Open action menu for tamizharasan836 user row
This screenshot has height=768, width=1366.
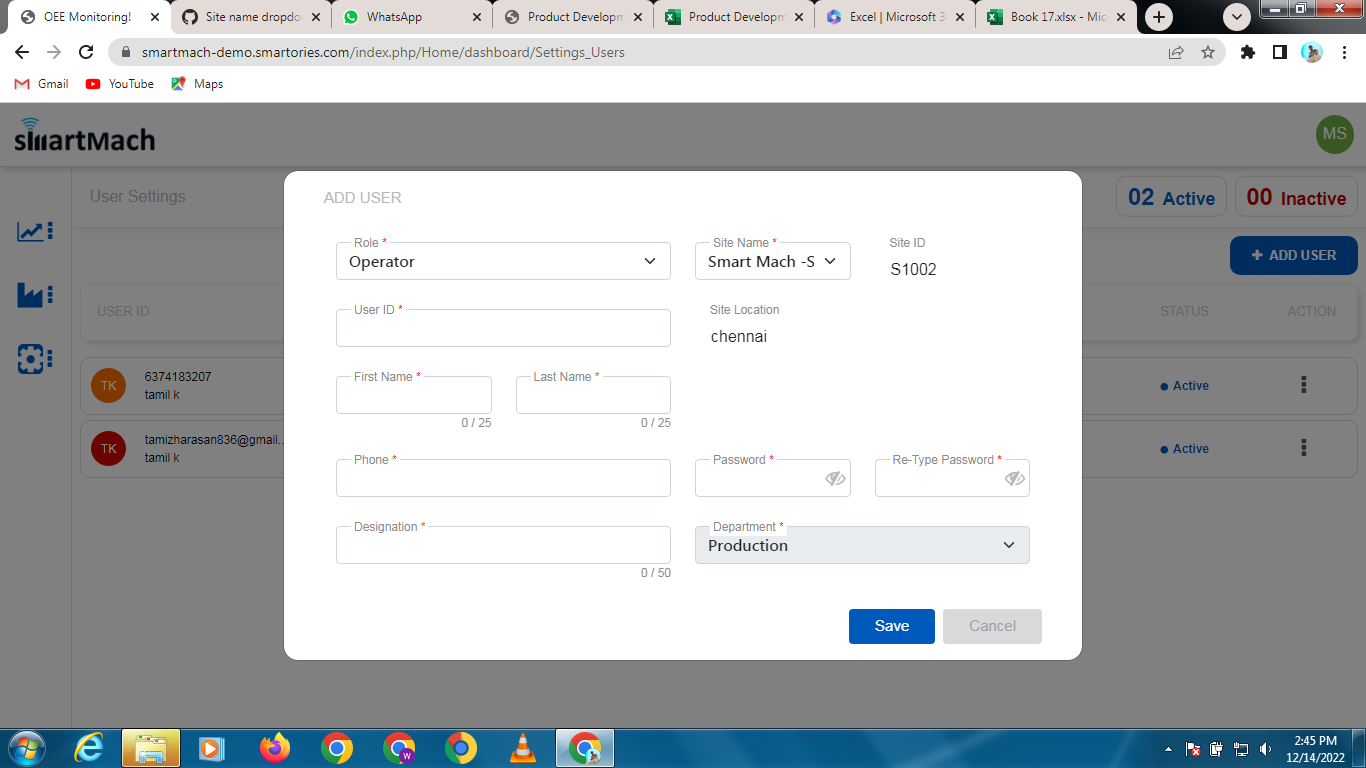click(1303, 448)
